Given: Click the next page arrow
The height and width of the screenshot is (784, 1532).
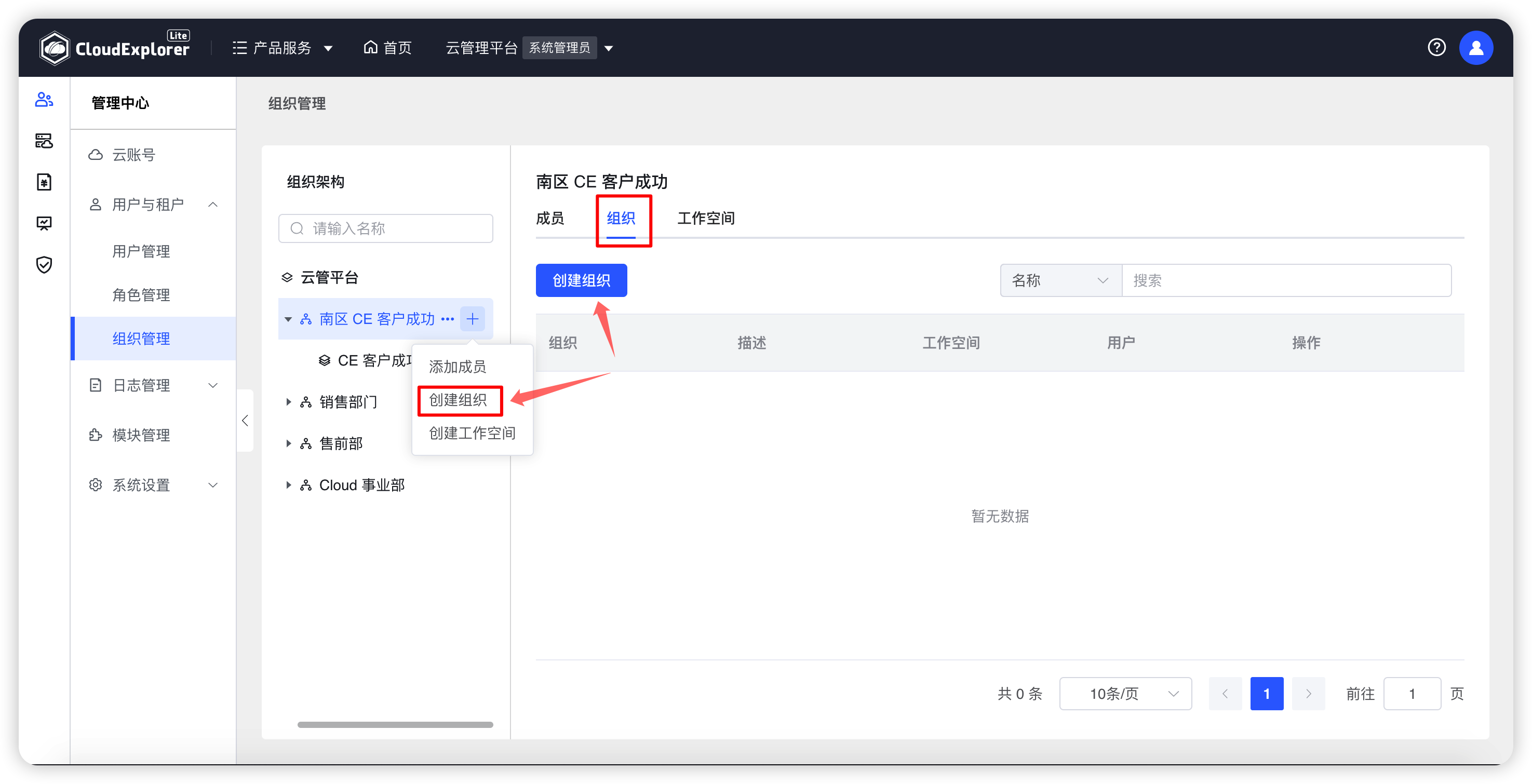Looking at the screenshot, I should click(x=1308, y=694).
